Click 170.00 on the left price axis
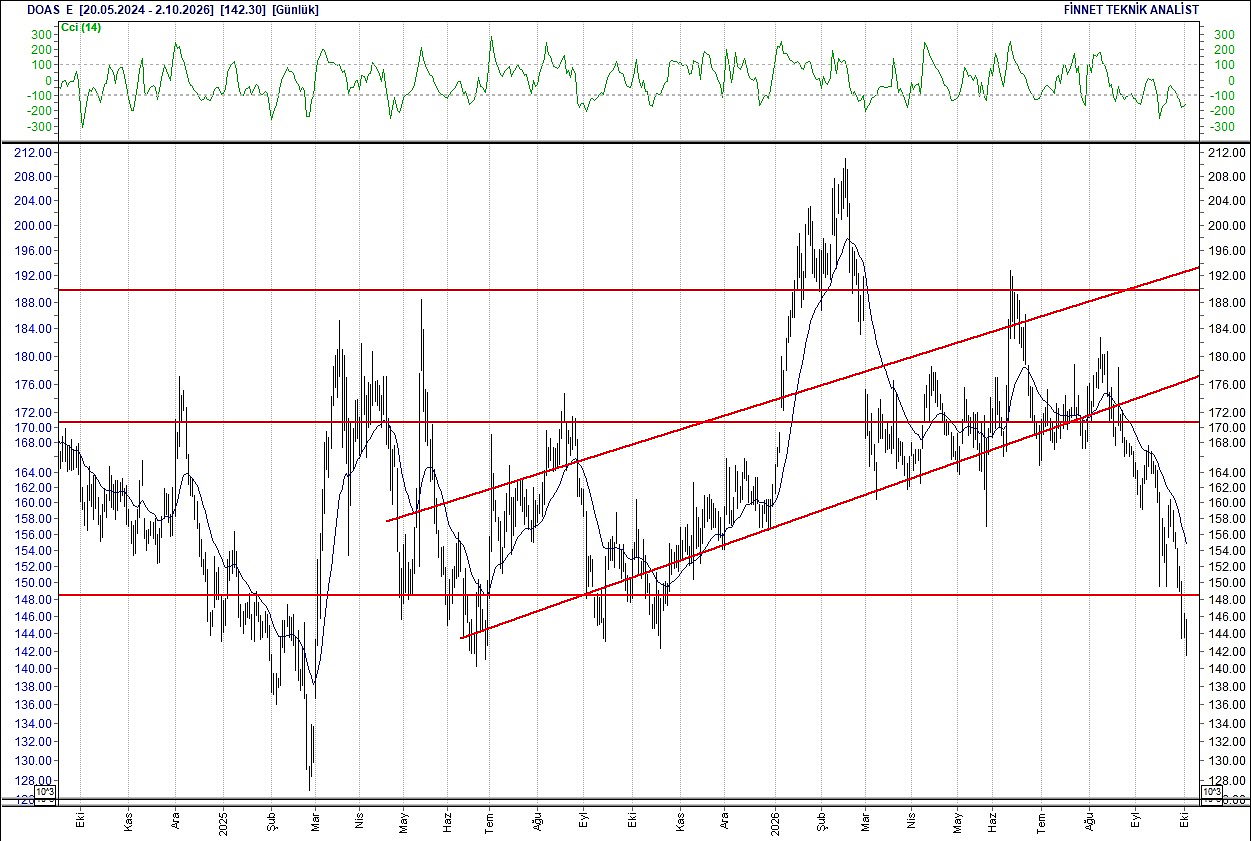This screenshot has width=1251, height=841. (33, 427)
